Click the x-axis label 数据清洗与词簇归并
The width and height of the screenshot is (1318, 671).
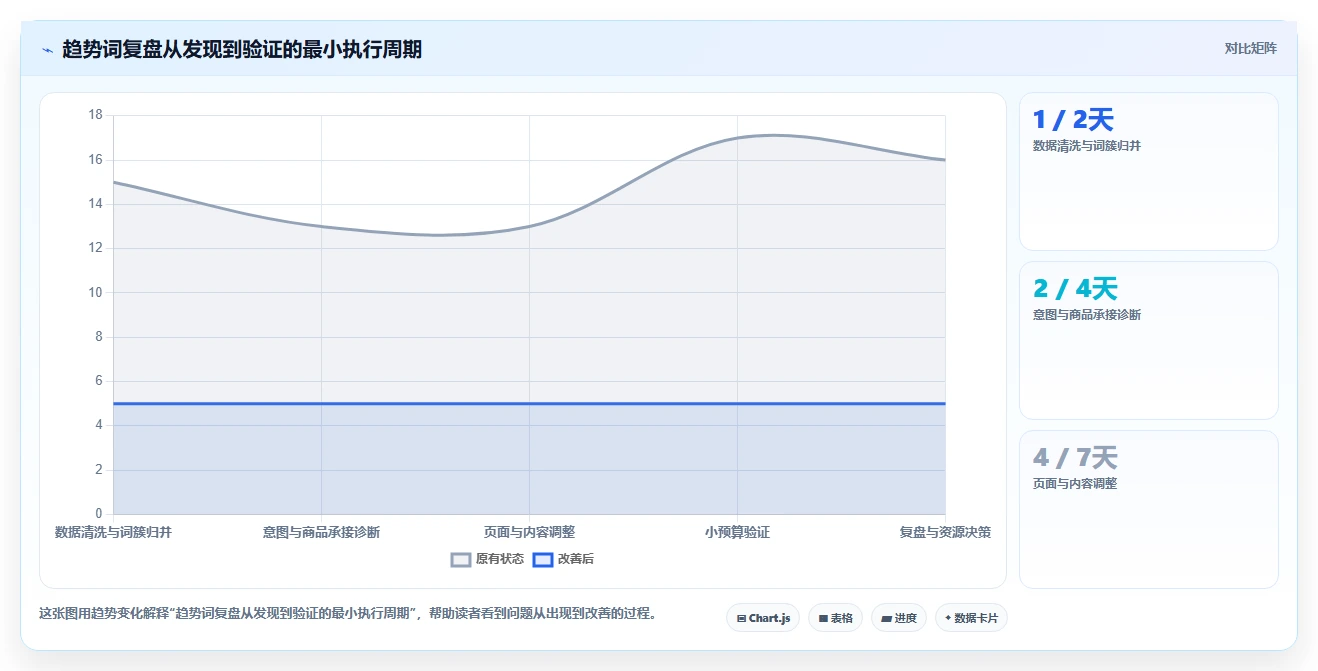tap(113, 532)
